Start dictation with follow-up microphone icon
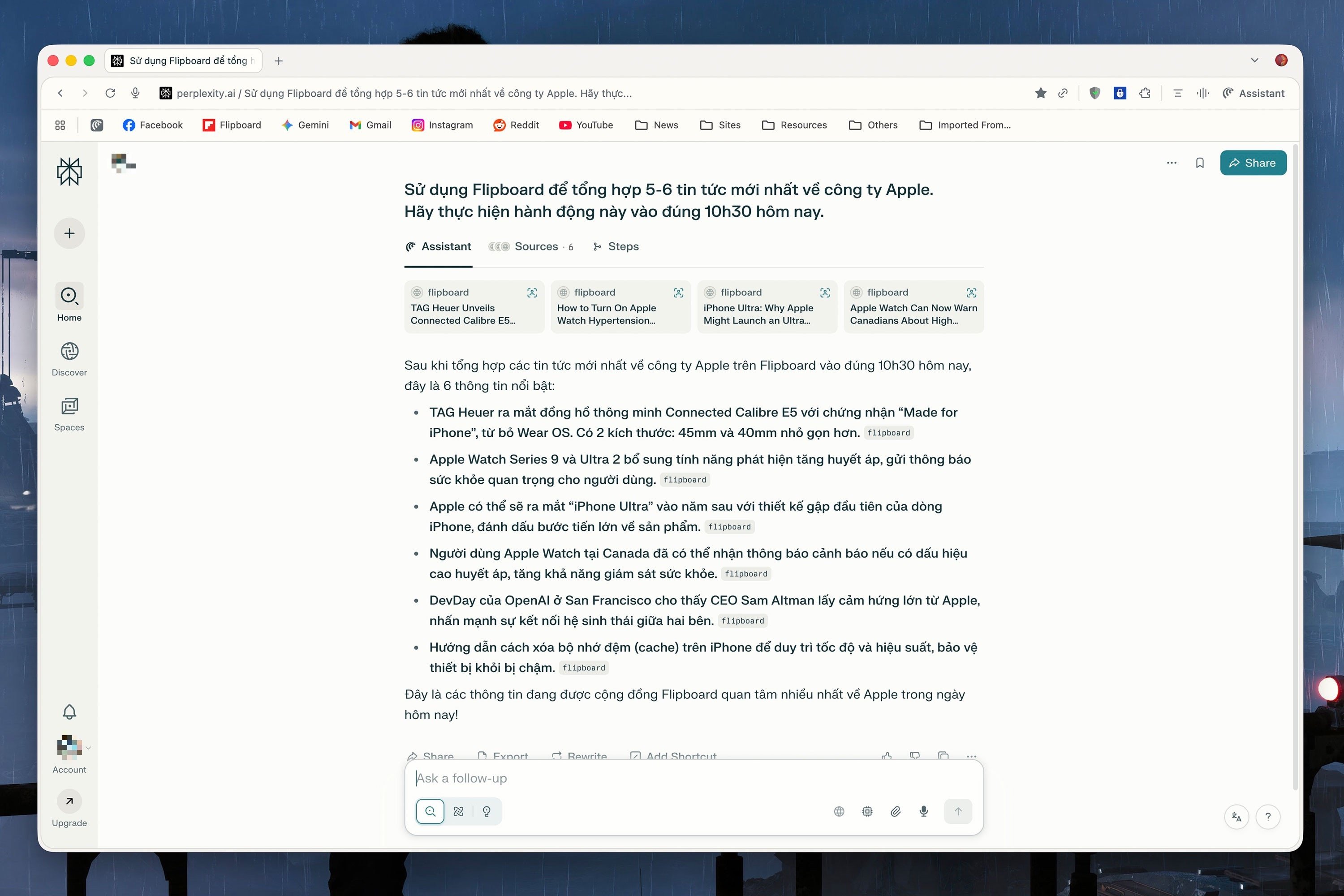Viewport: 1344px width, 896px height. point(923,811)
